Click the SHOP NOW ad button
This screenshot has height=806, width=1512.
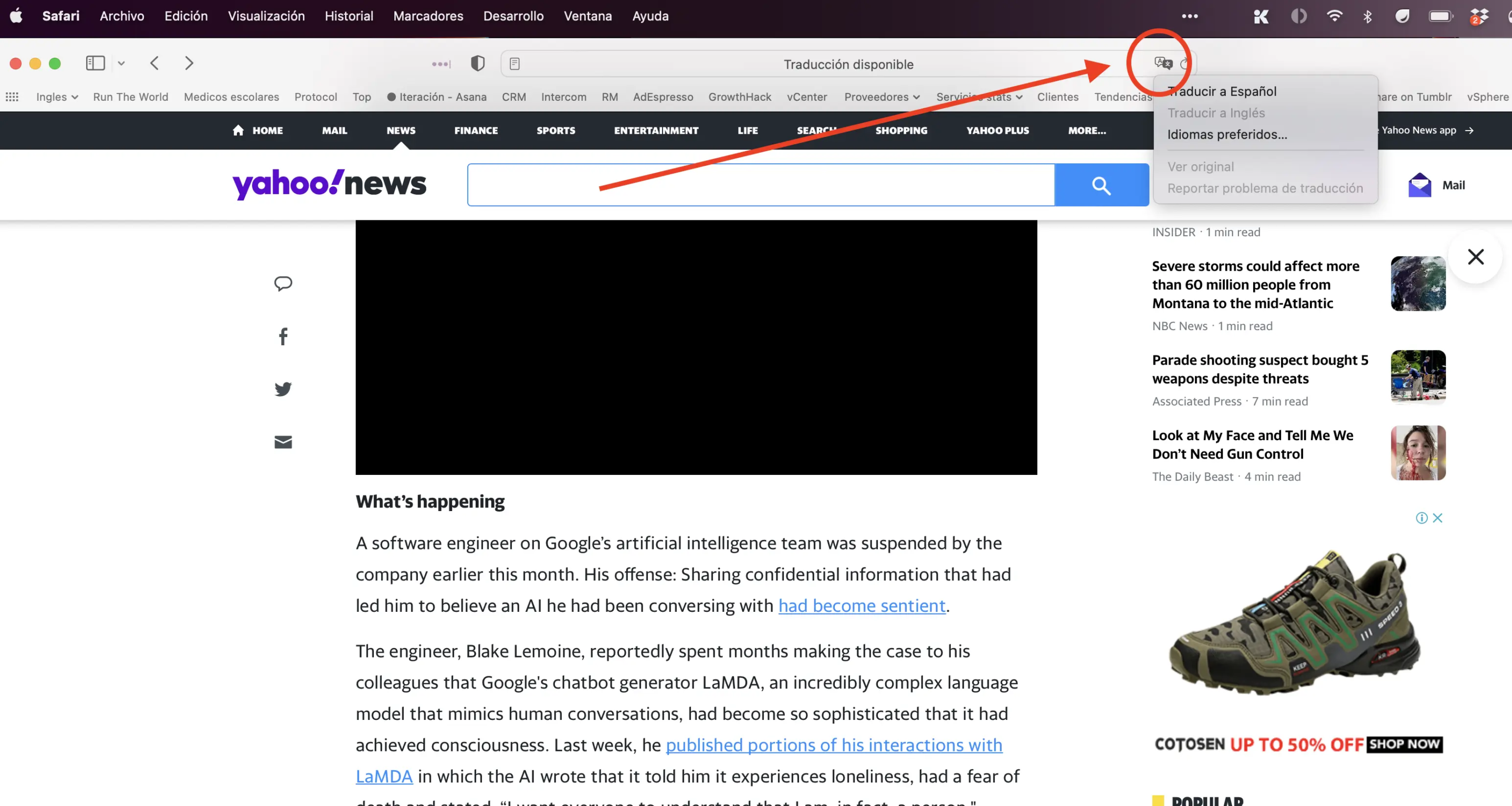[x=1404, y=745]
